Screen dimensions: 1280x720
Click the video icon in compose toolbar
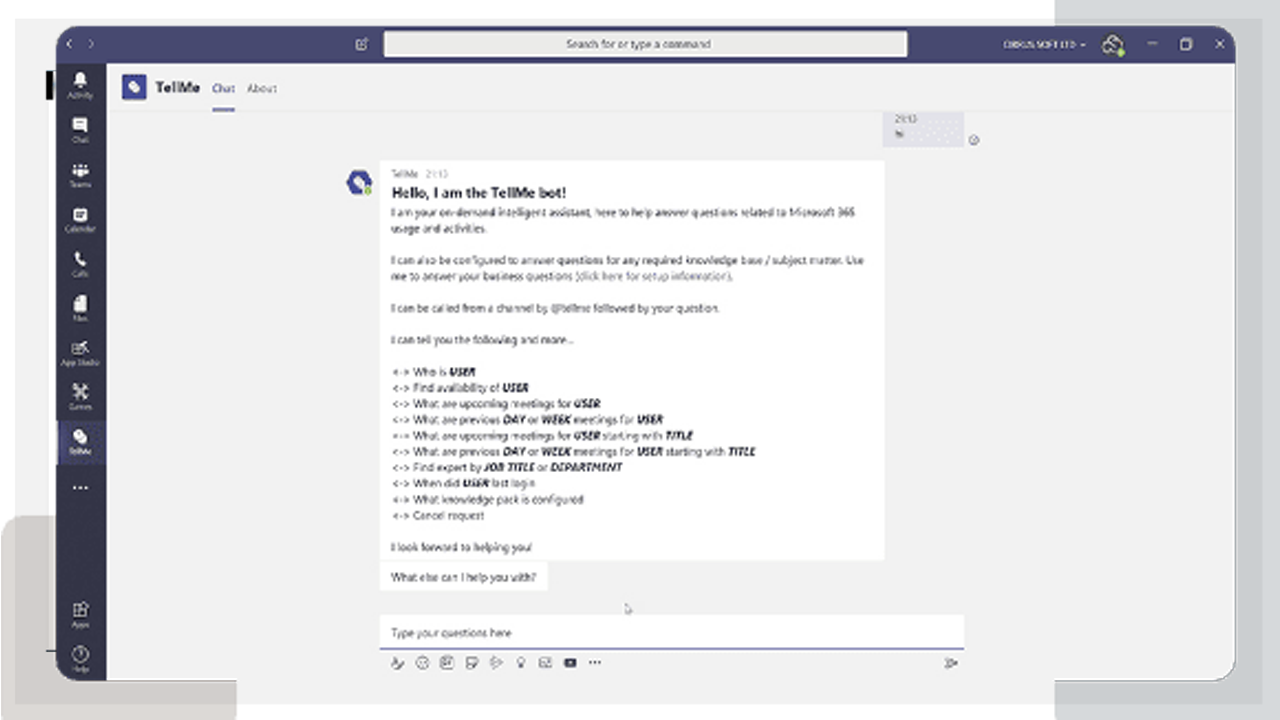click(x=570, y=662)
